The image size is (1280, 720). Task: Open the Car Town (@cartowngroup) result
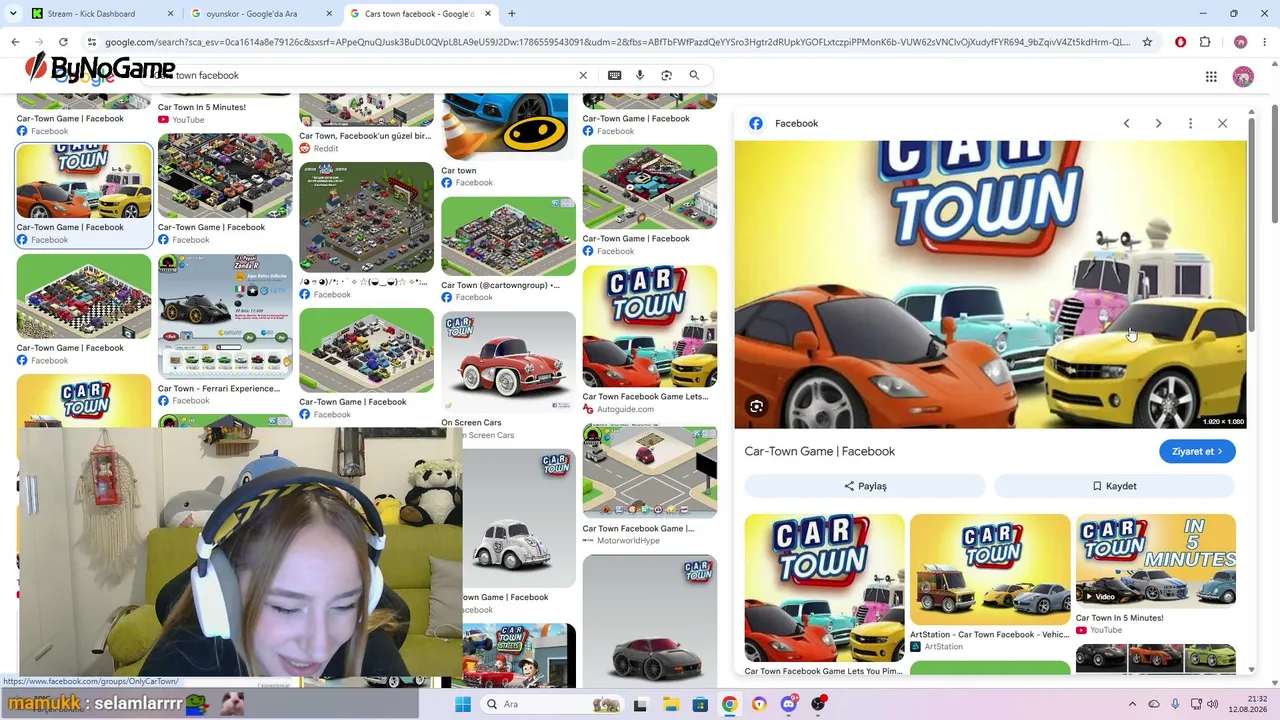pos(508,237)
